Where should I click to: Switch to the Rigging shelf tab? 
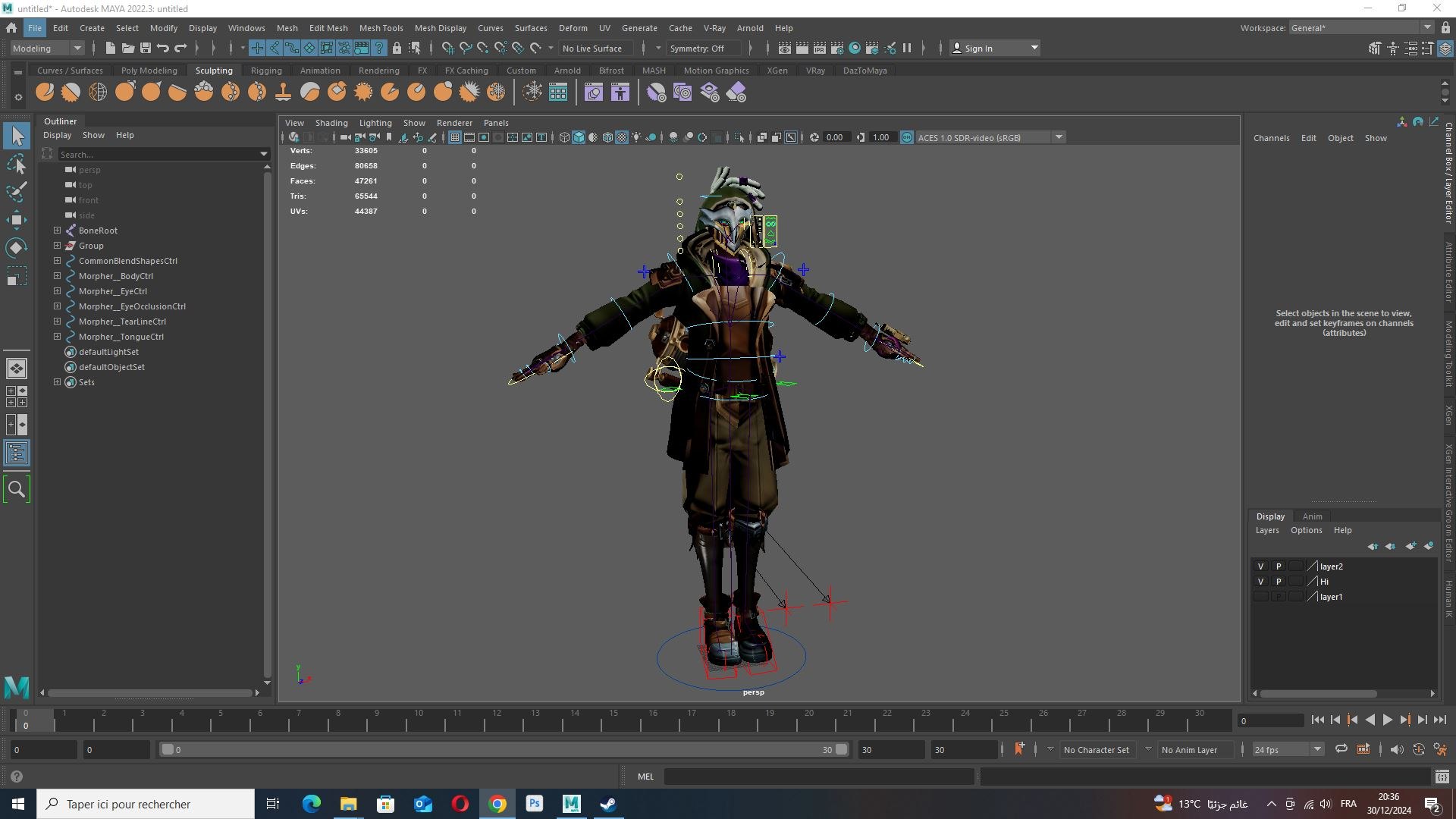coord(266,71)
